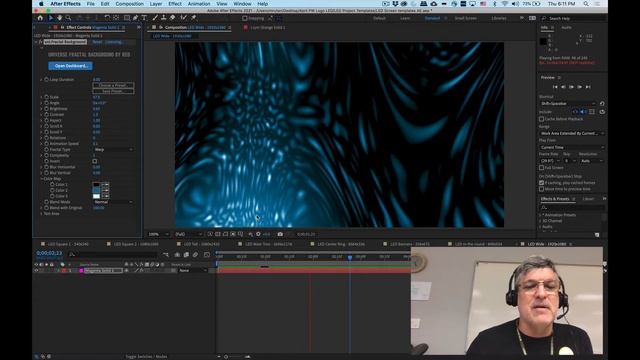Toggle include audio speaker icon in Preview
Image resolution: width=640 pixels, height=360 pixels.
583,112
